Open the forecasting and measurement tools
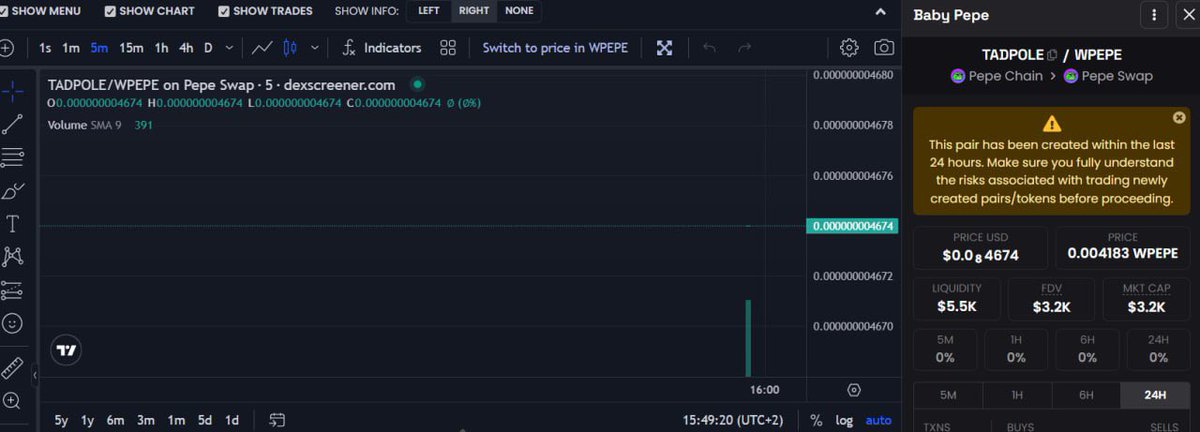This screenshot has width=1200, height=432. tap(12, 290)
